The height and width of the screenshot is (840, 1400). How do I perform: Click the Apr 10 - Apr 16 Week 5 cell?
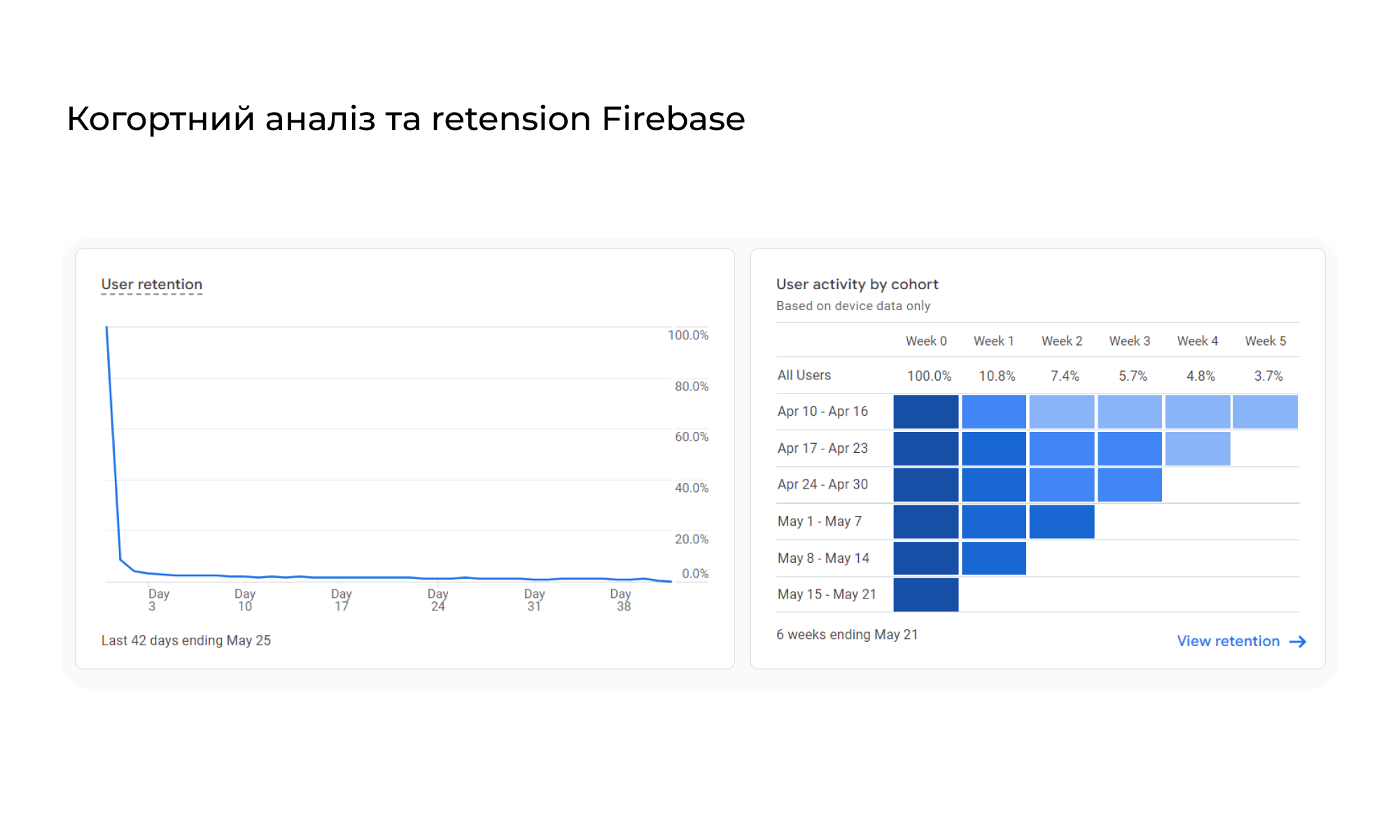pos(1265,412)
